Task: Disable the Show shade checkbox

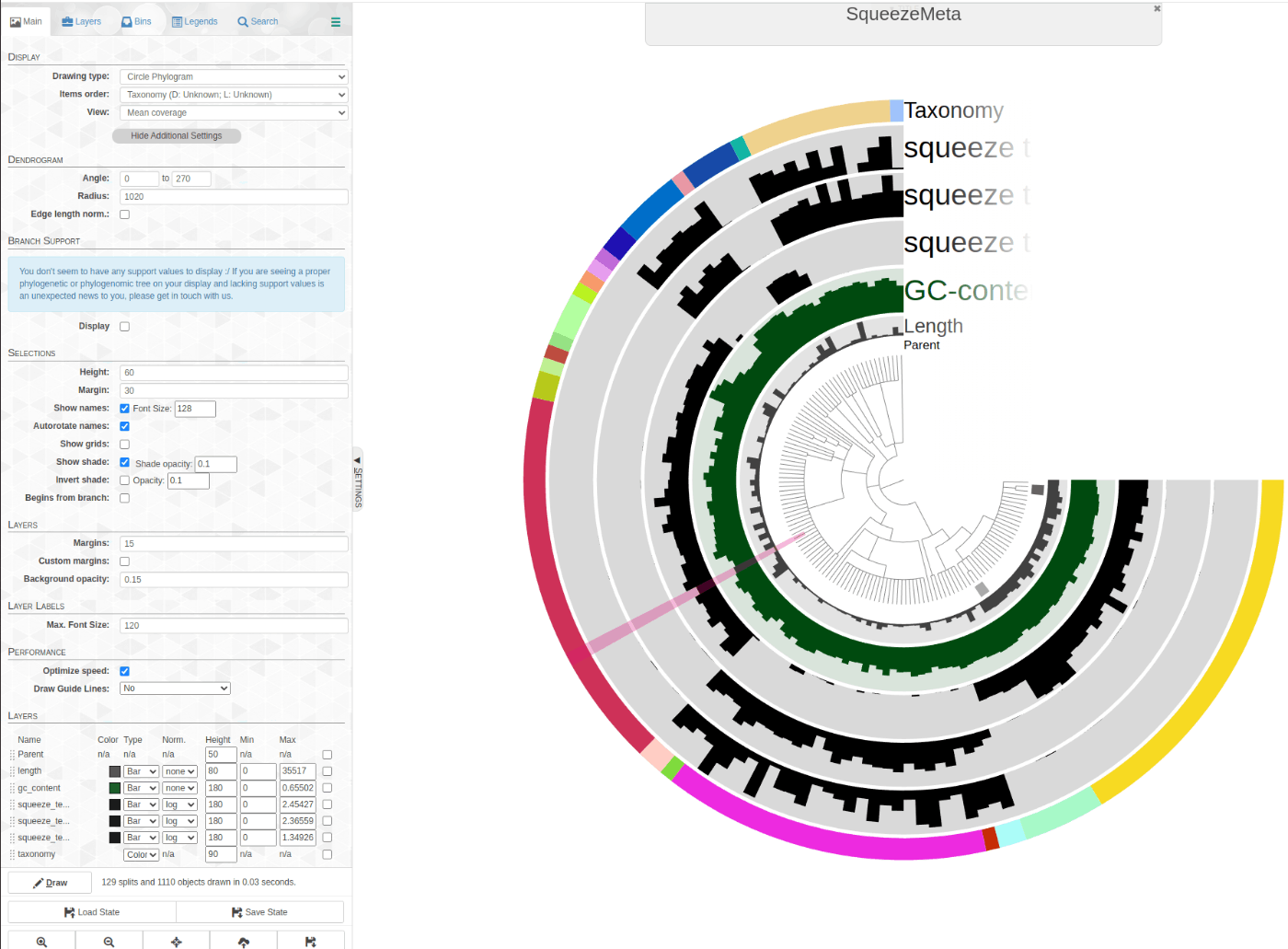Action: point(125,462)
